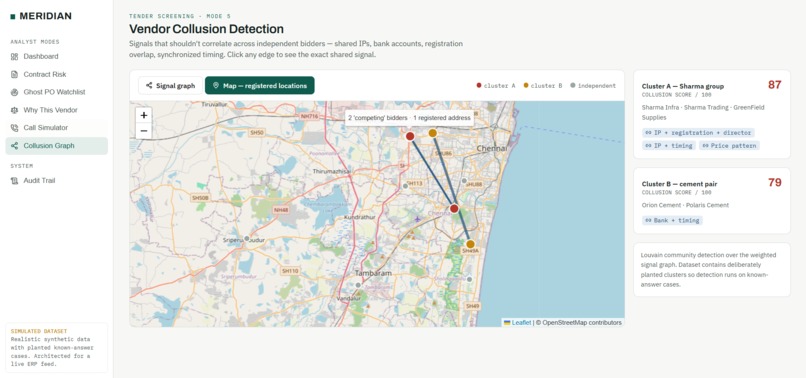Click the Ghost PO Watchlist icon
The height and width of the screenshot is (378, 806).
tap(14, 92)
